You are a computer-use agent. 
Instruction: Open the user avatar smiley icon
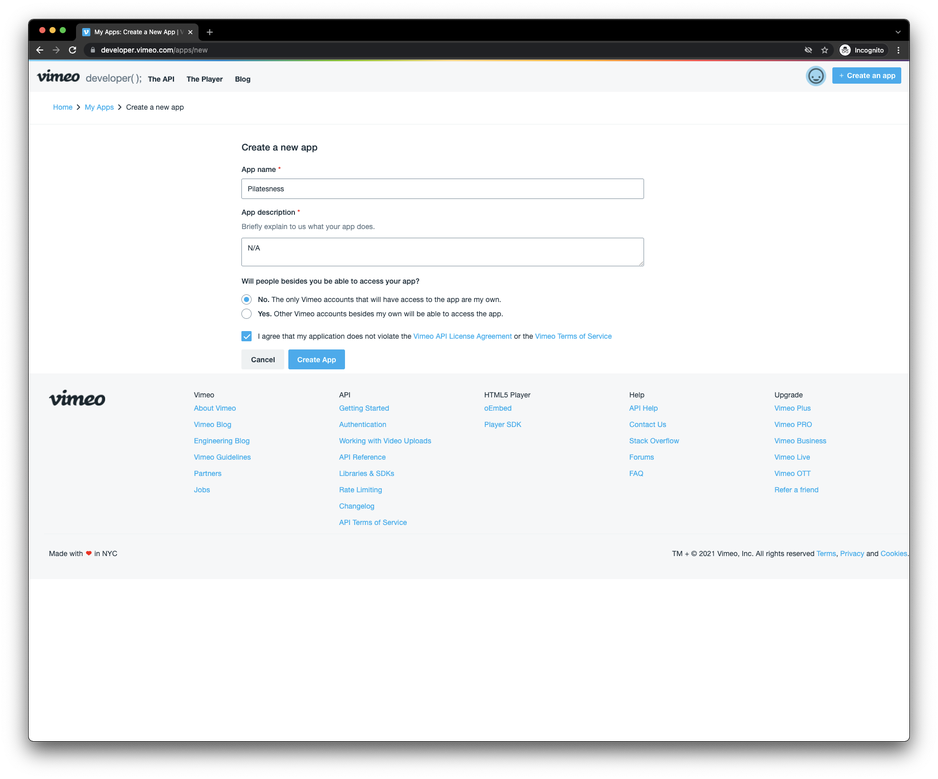tap(815, 76)
